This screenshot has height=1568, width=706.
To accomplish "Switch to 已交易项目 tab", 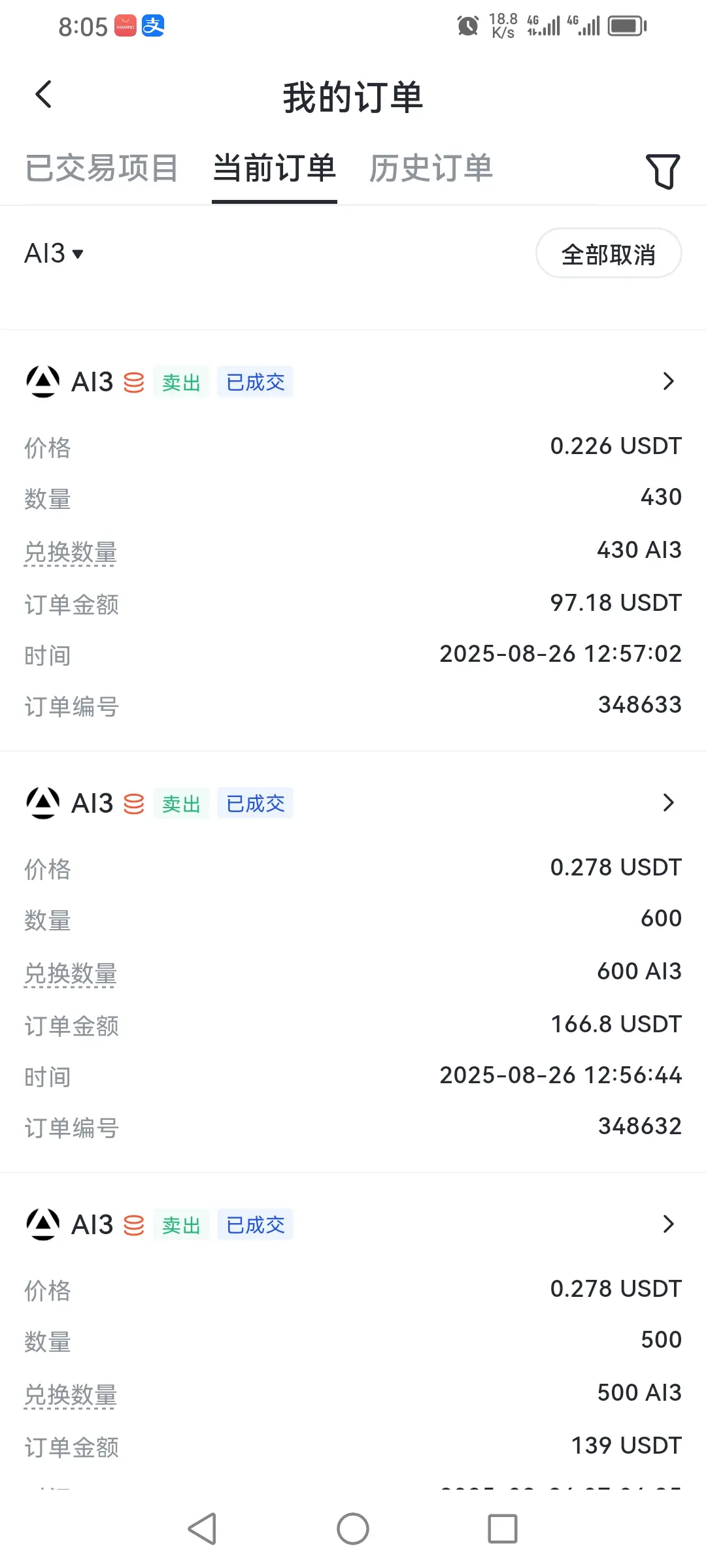I will coord(102,168).
